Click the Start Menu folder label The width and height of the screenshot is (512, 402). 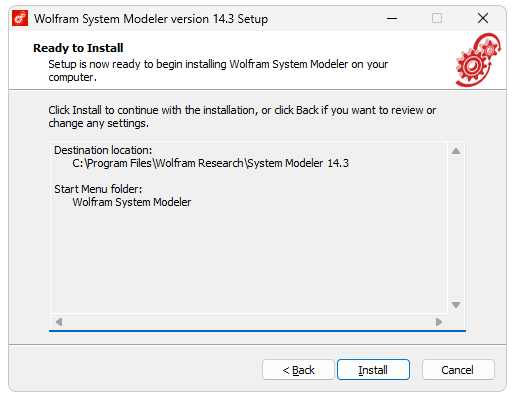point(98,189)
